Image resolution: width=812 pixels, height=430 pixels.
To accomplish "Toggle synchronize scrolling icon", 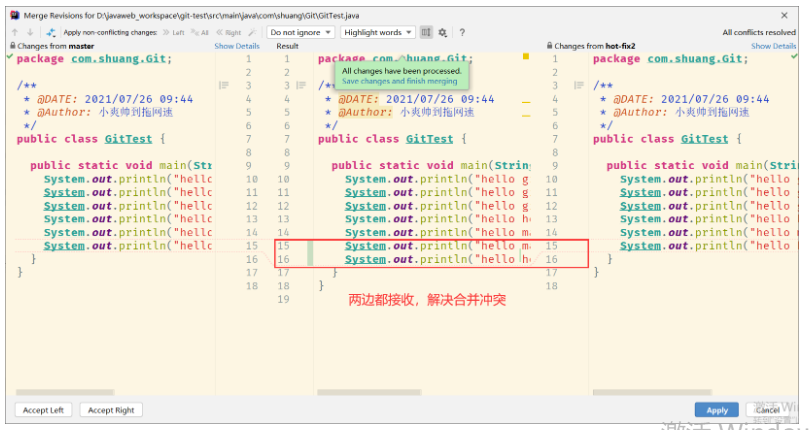I will coord(426,32).
